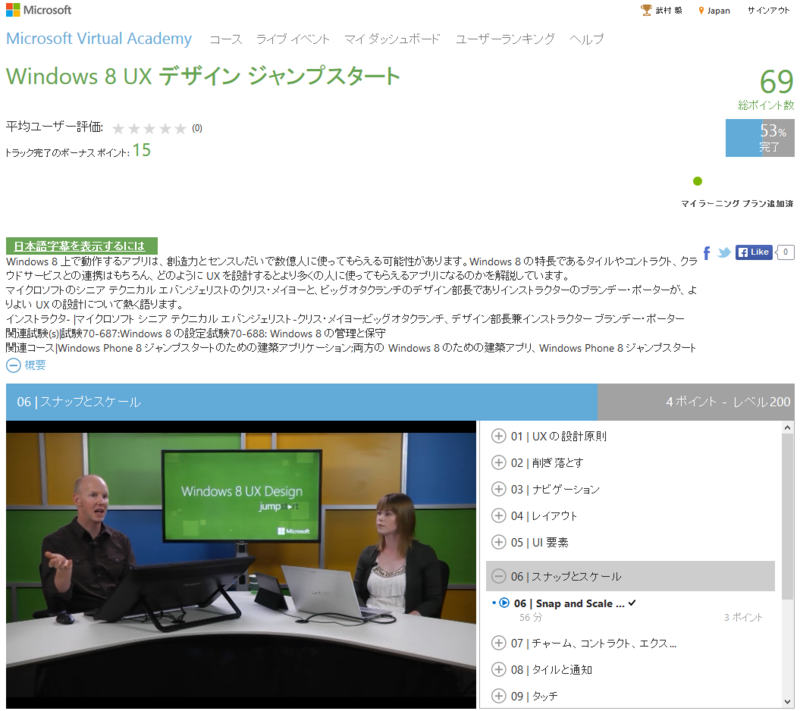Click the サインアウト link
This screenshot has width=800, height=711.
[x=768, y=11]
